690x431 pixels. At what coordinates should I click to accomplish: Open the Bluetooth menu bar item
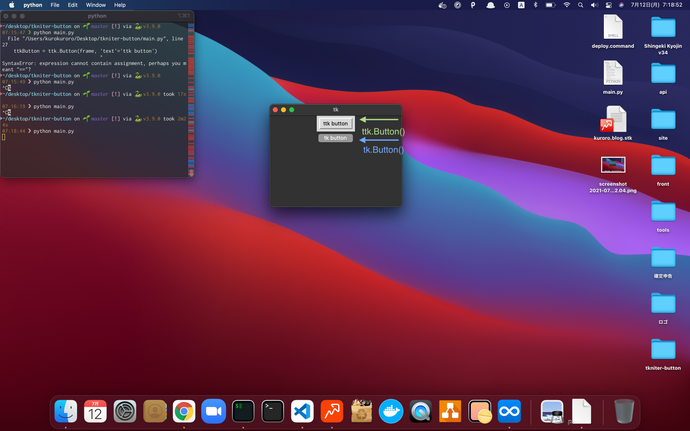click(536, 5)
